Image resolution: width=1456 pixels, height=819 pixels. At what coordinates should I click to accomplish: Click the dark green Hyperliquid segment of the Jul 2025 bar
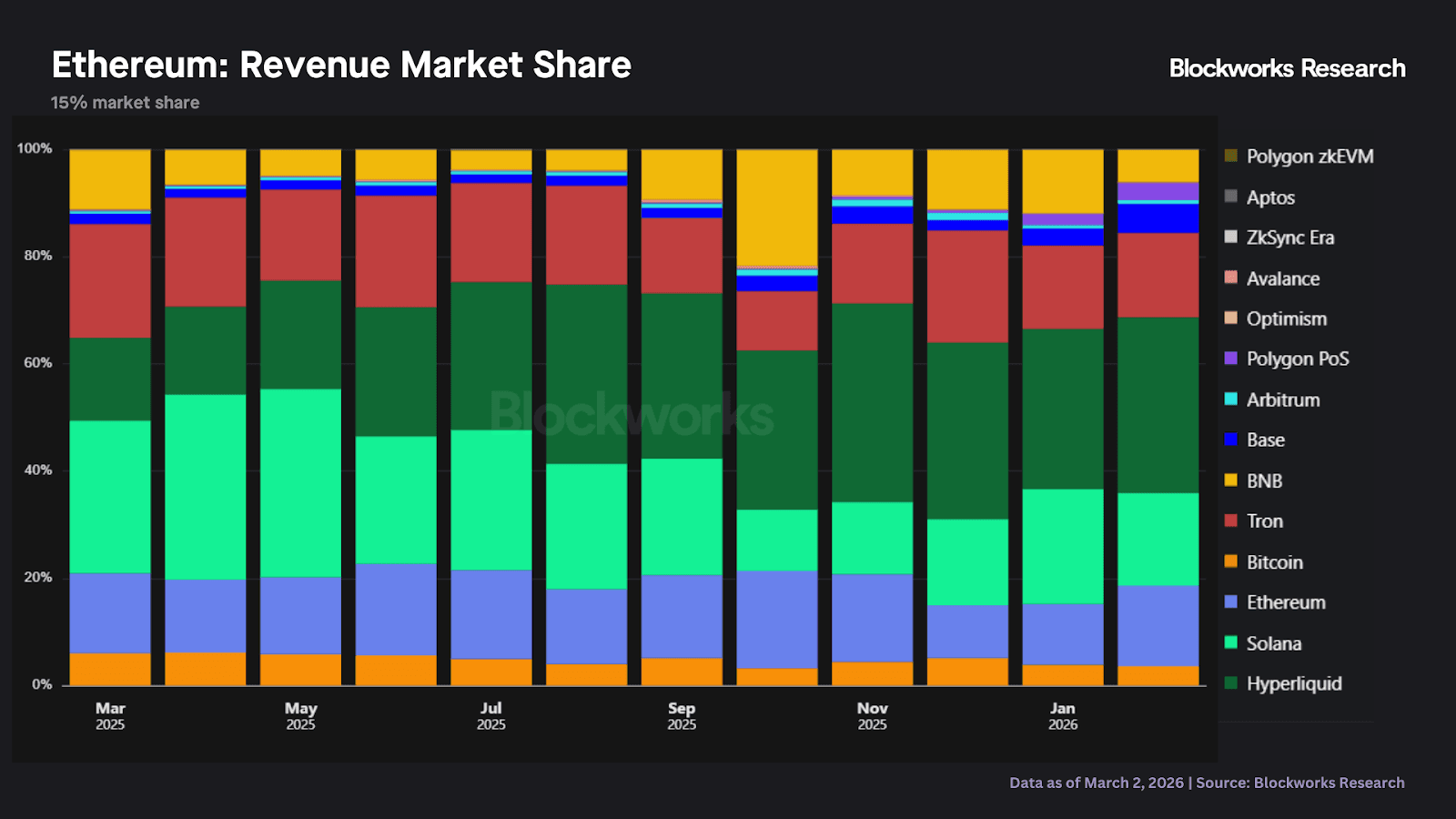click(491, 356)
